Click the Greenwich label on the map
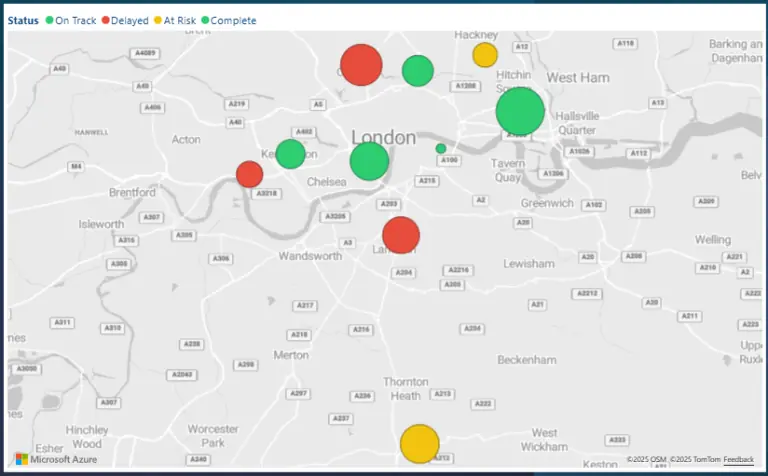The height and width of the screenshot is (476, 768). click(x=546, y=203)
